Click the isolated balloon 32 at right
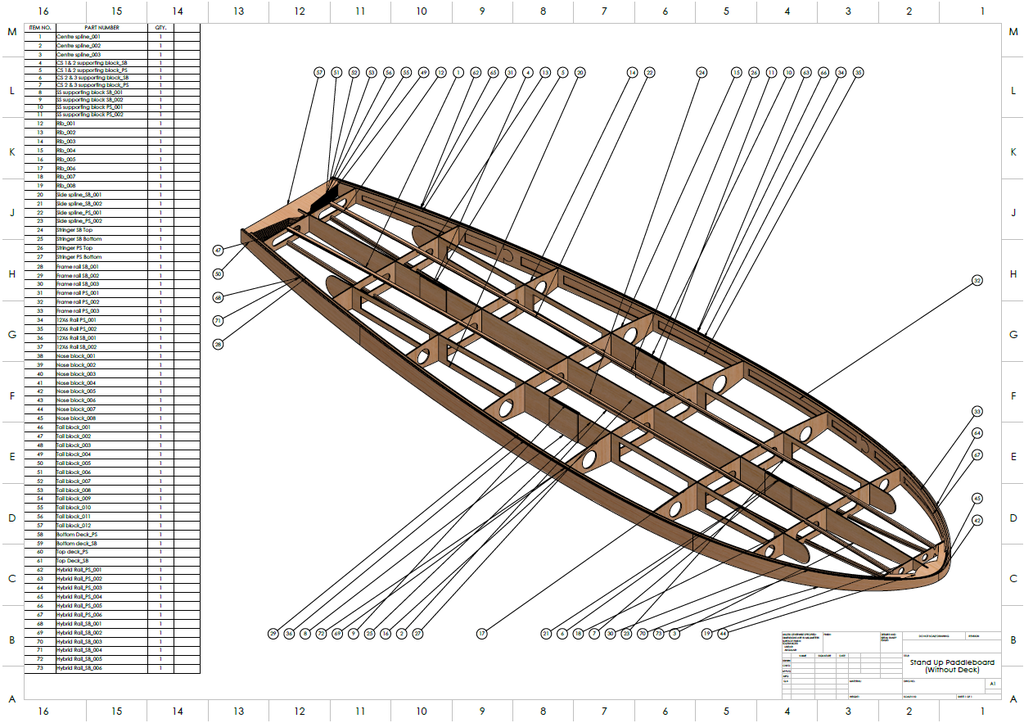 (x=977, y=281)
